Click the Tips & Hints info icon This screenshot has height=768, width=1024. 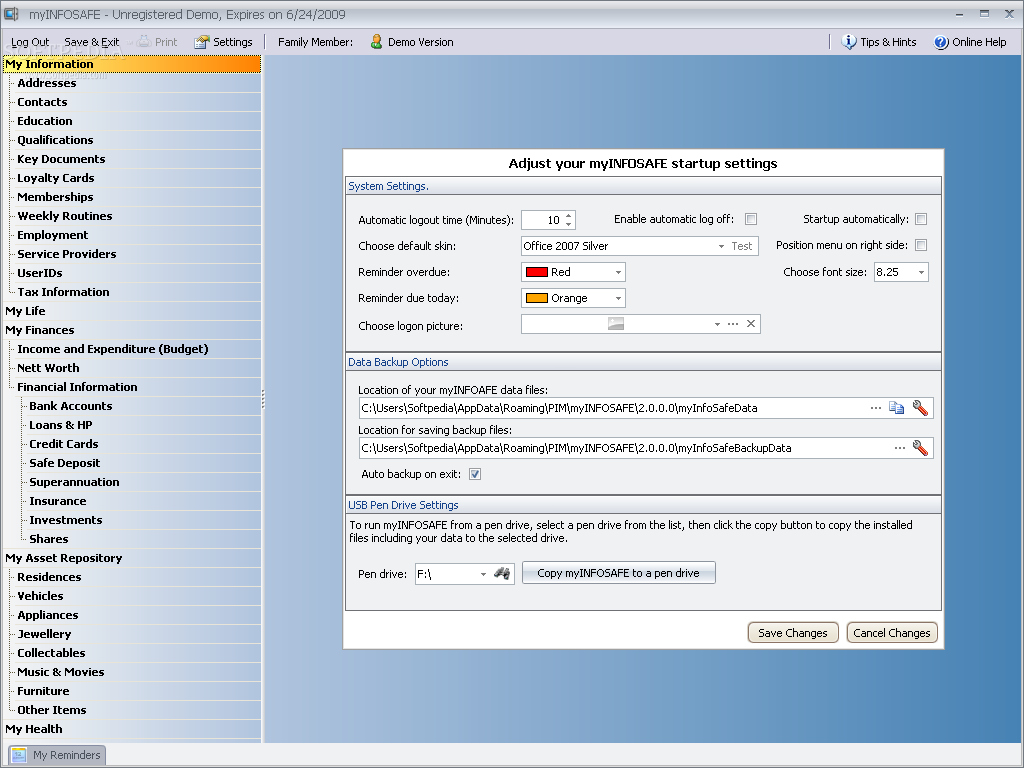point(848,42)
